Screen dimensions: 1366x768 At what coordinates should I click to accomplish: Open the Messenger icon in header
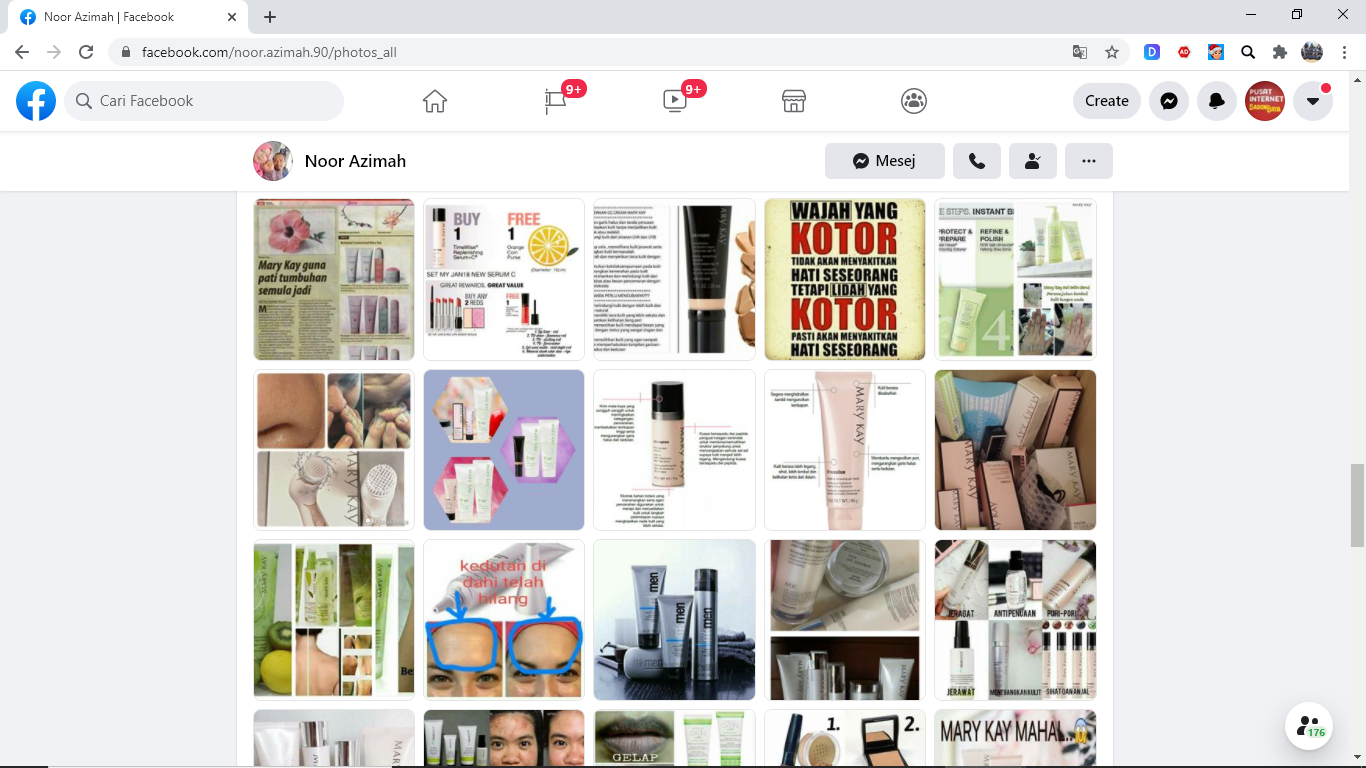[1168, 101]
